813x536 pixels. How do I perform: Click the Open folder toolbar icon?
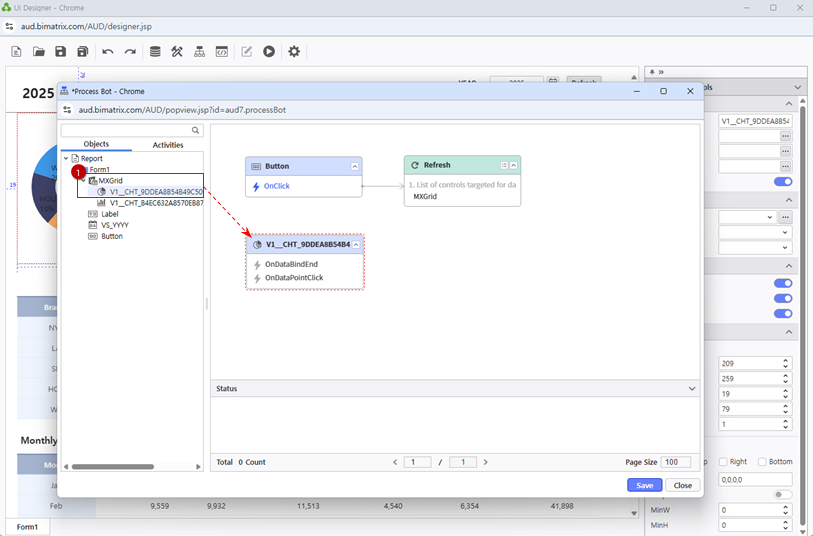click(x=39, y=52)
